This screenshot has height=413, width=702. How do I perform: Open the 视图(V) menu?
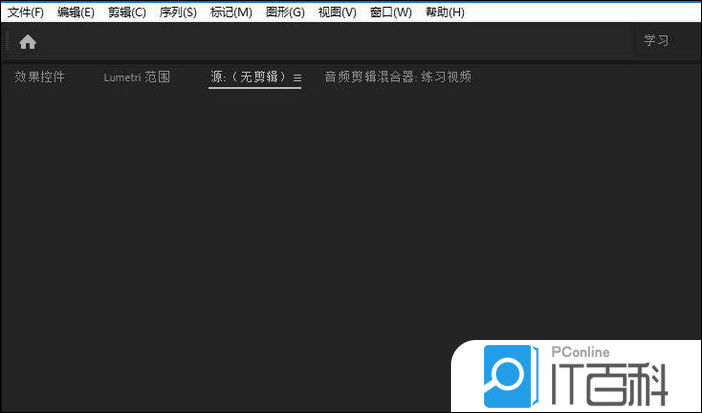point(337,12)
